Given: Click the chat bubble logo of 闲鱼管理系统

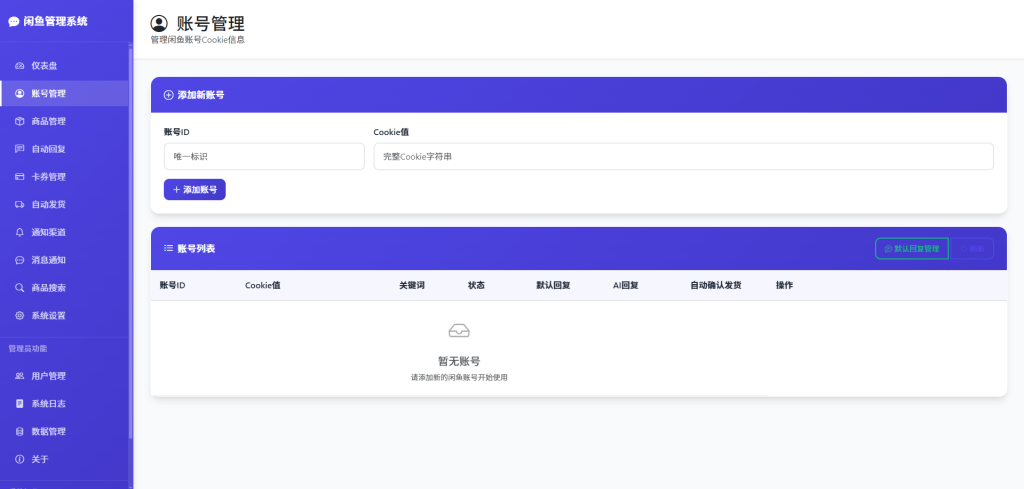Looking at the screenshot, I should point(14,22).
